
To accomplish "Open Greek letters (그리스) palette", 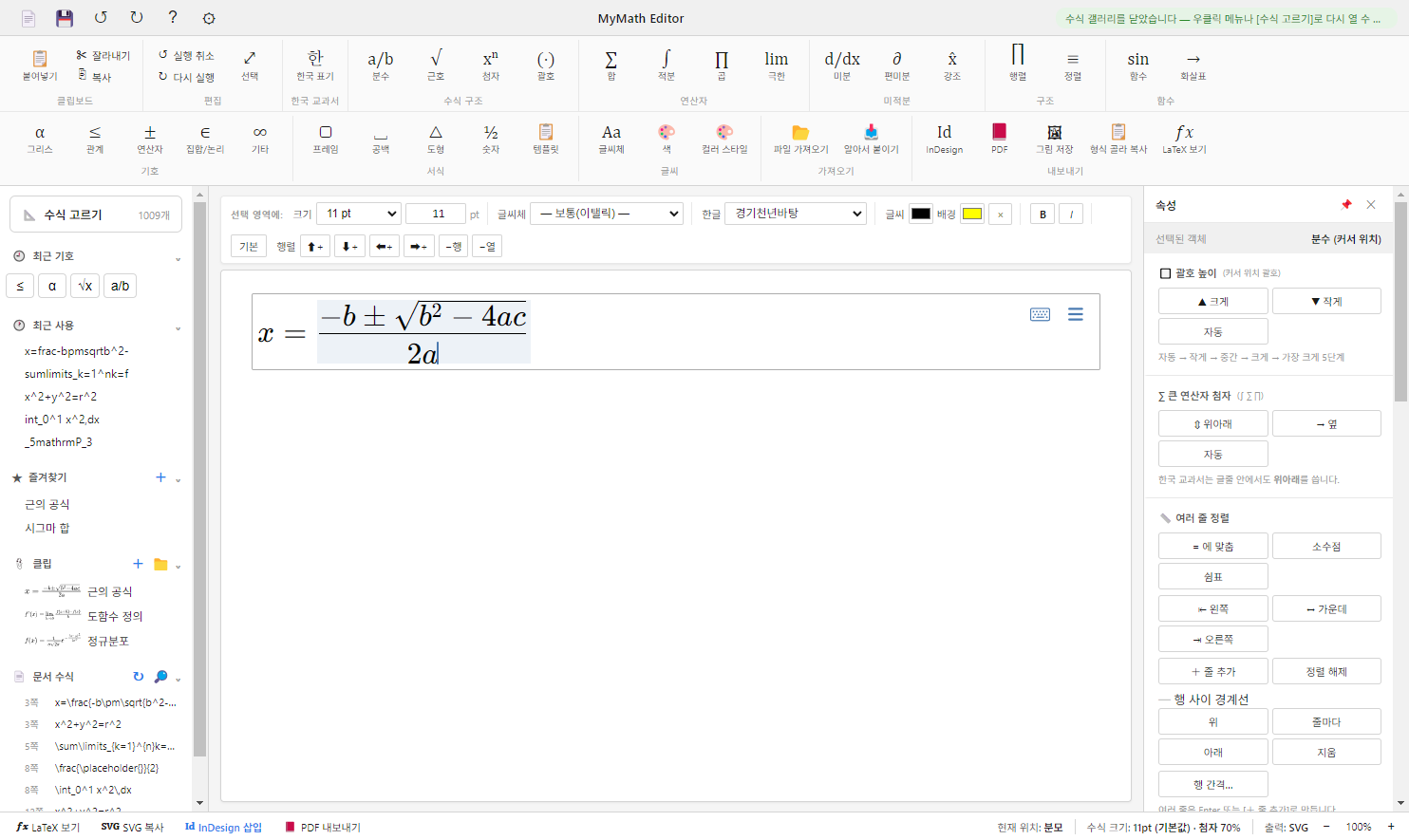I will (x=40, y=139).
